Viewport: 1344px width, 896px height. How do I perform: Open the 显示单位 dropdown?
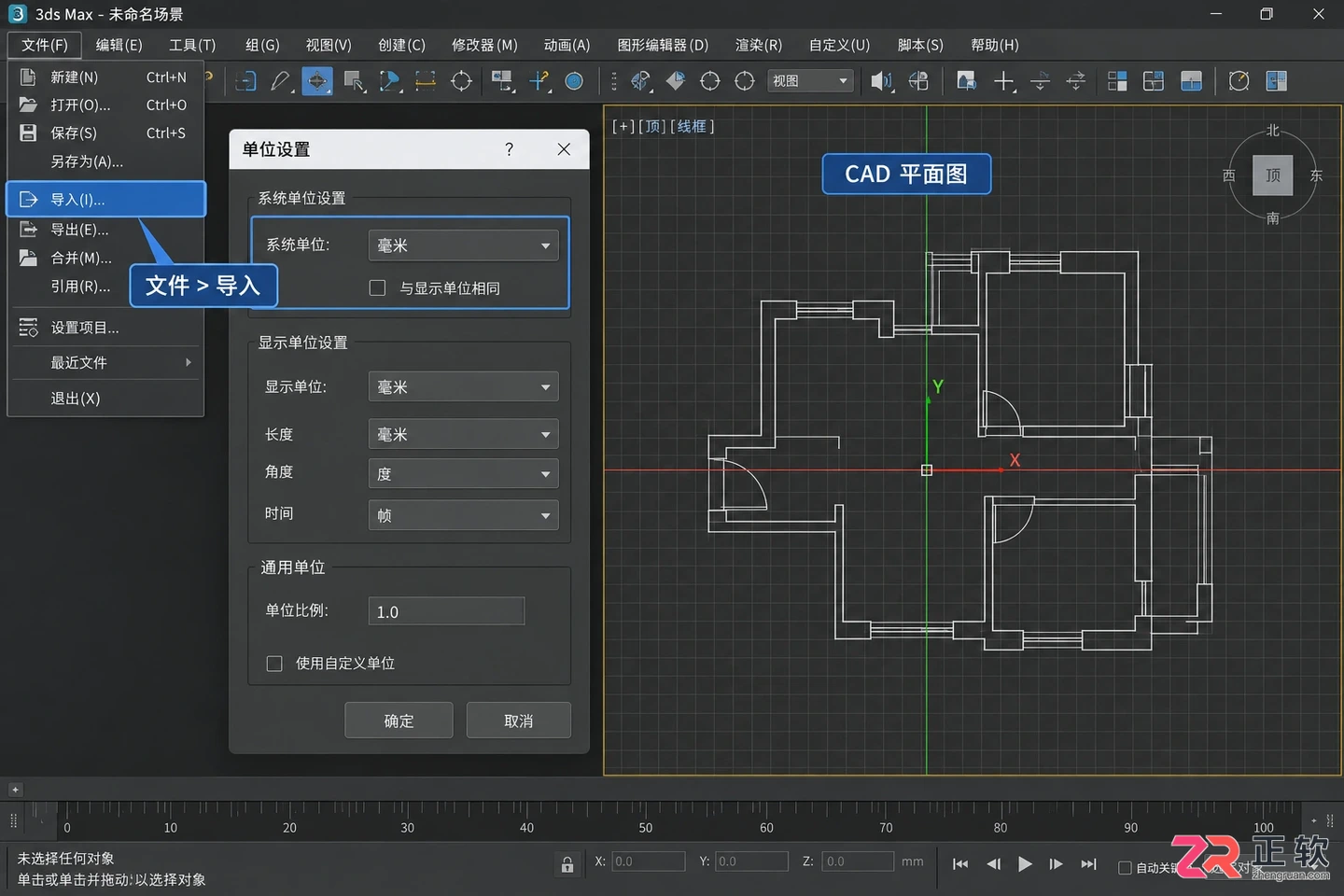(x=464, y=386)
